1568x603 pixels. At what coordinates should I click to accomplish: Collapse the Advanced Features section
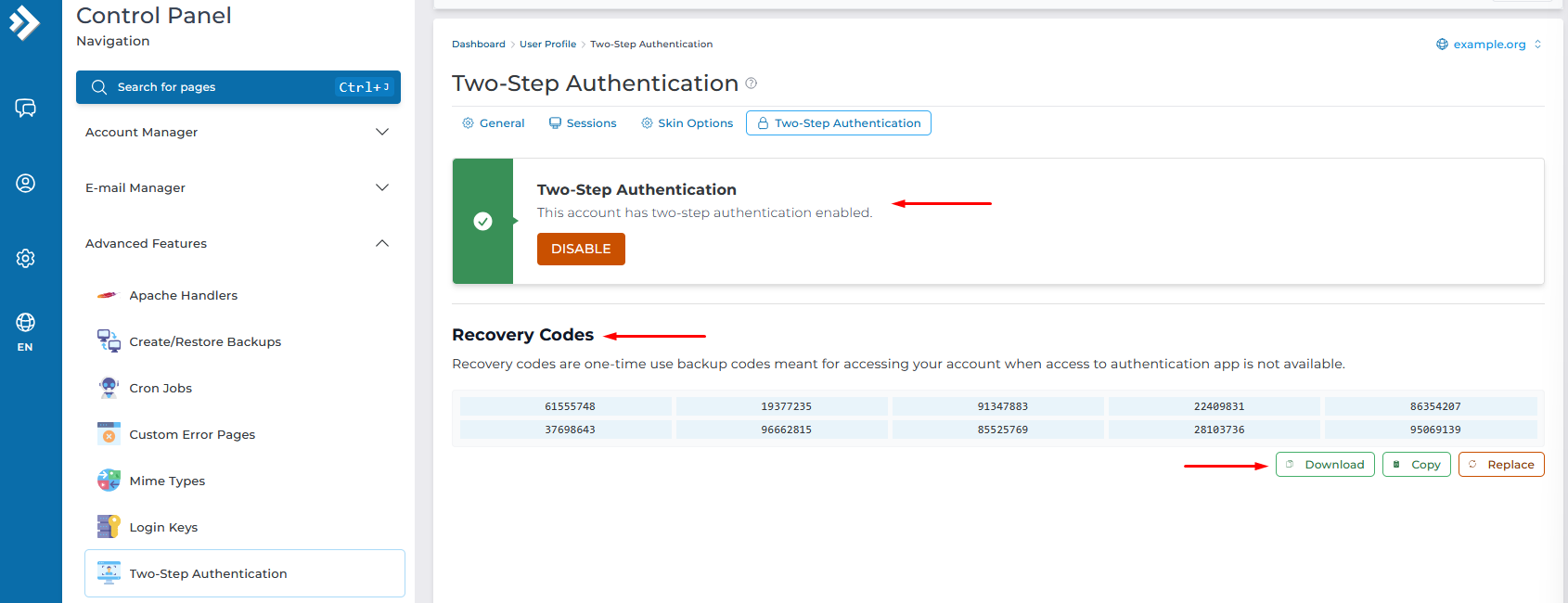click(x=238, y=243)
